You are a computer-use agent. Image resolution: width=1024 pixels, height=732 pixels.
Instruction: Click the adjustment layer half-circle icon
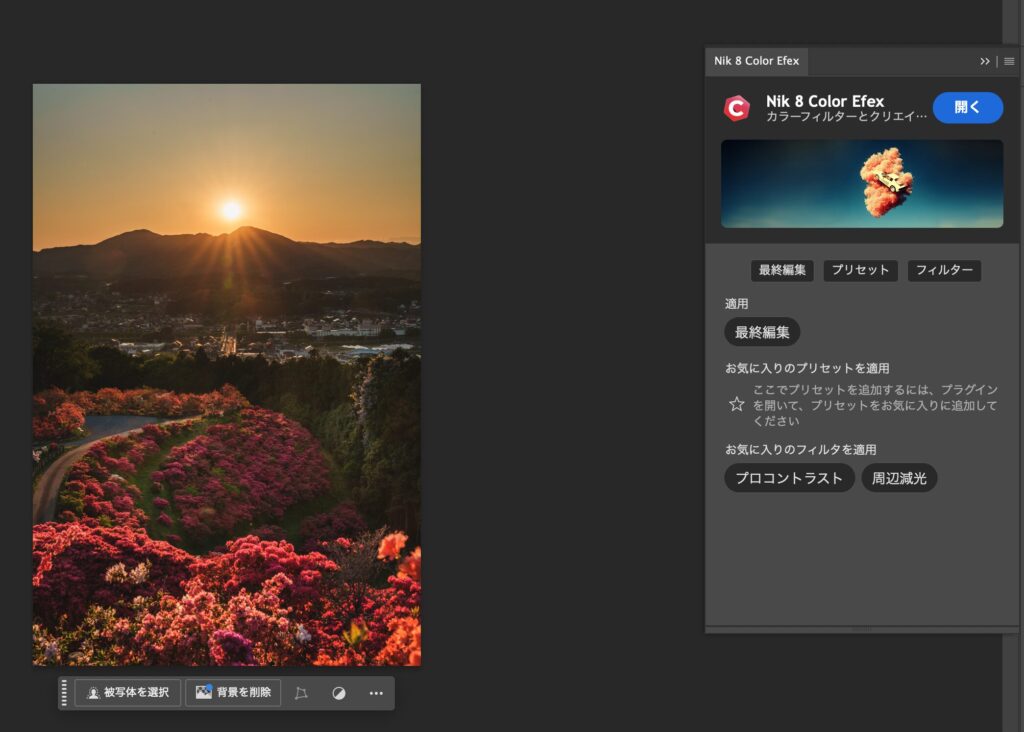[339, 693]
